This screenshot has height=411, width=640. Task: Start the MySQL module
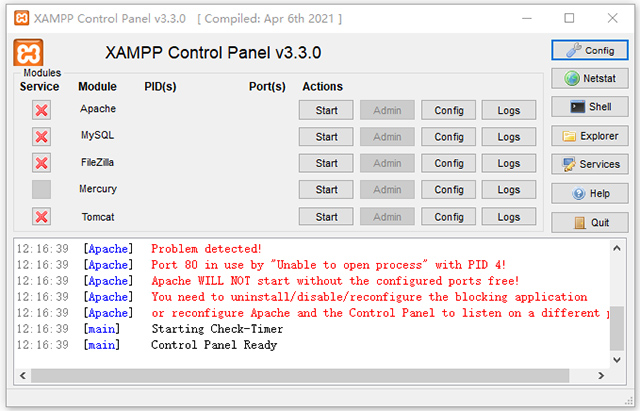(x=326, y=137)
